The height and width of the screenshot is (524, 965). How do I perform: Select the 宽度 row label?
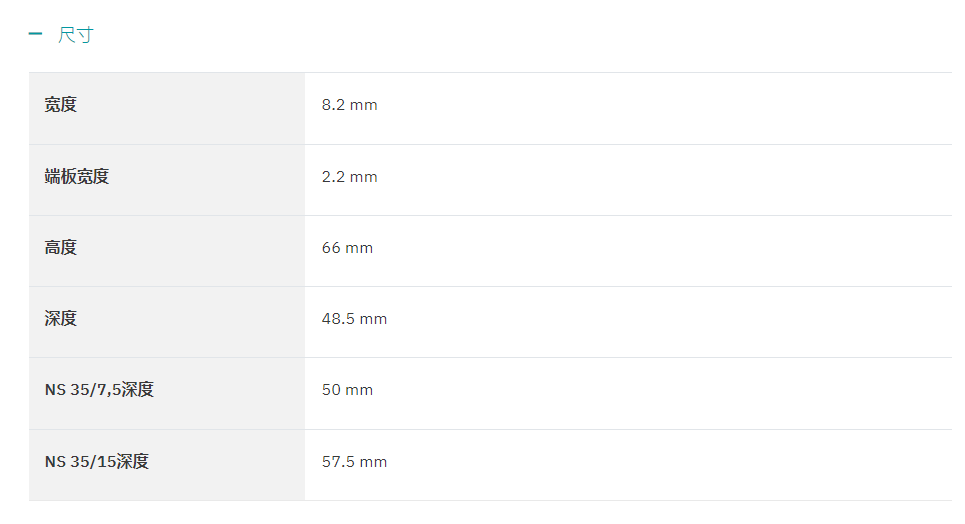[60, 105]
